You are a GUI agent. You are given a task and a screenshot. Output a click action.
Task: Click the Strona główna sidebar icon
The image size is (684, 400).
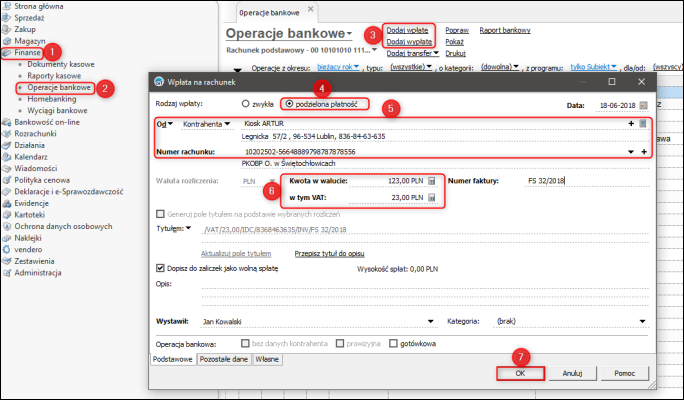[x=7, y=6]
